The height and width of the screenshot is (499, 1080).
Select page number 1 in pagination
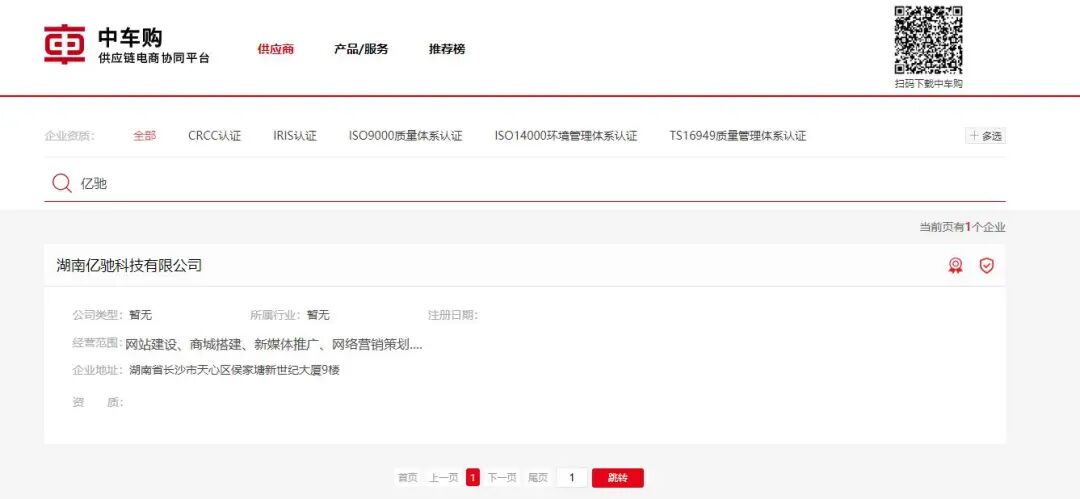pyautogui.click(x=472, y=478)
